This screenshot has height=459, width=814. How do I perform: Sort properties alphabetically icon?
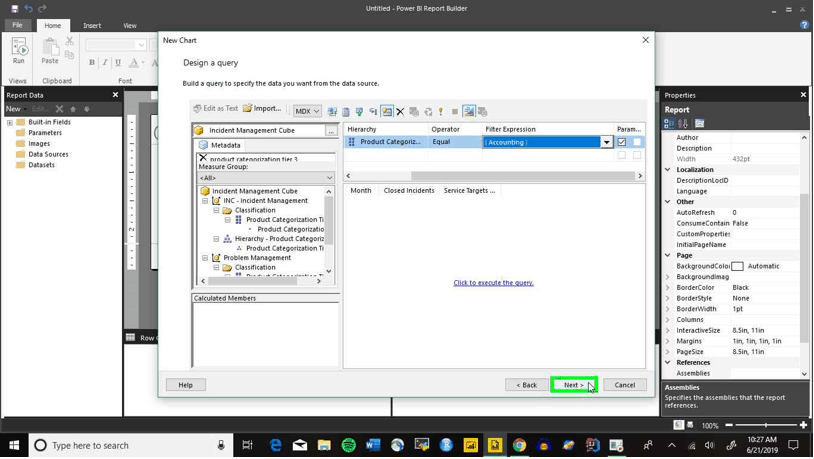pyautogui.click(x=683, y=124)
